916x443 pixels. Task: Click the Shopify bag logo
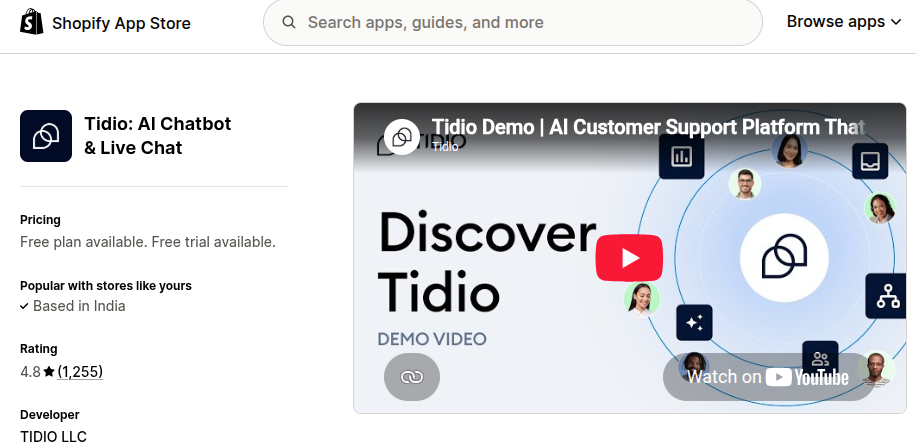(32, 22)
